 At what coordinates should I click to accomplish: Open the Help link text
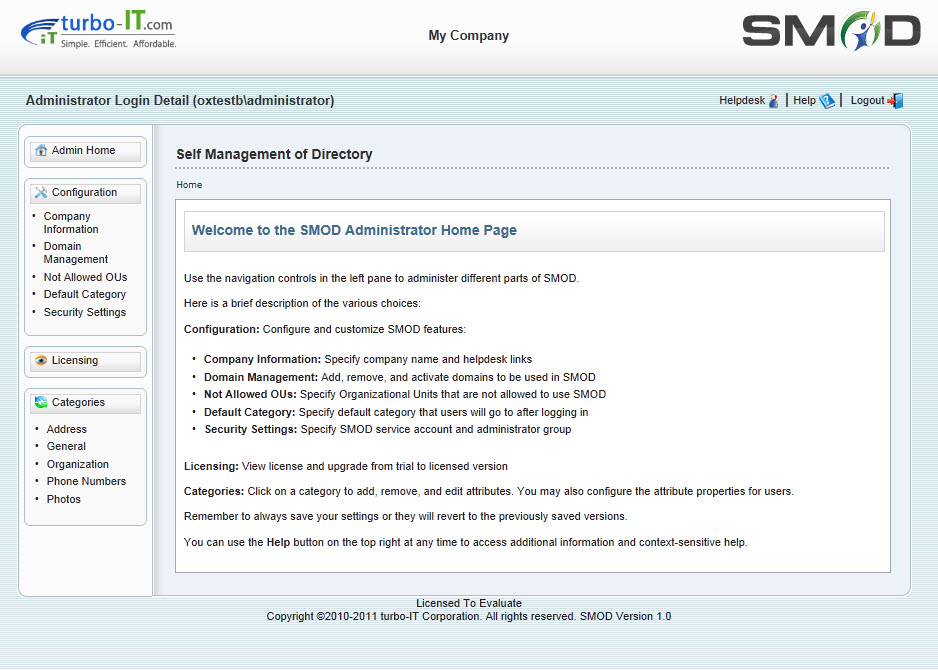(804, 100)
